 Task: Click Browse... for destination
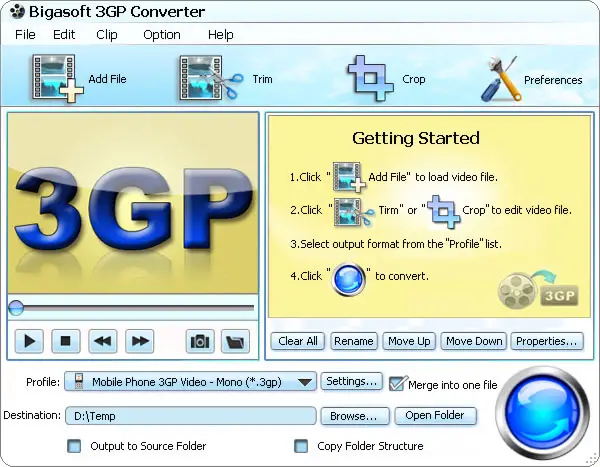coord(354,416)
